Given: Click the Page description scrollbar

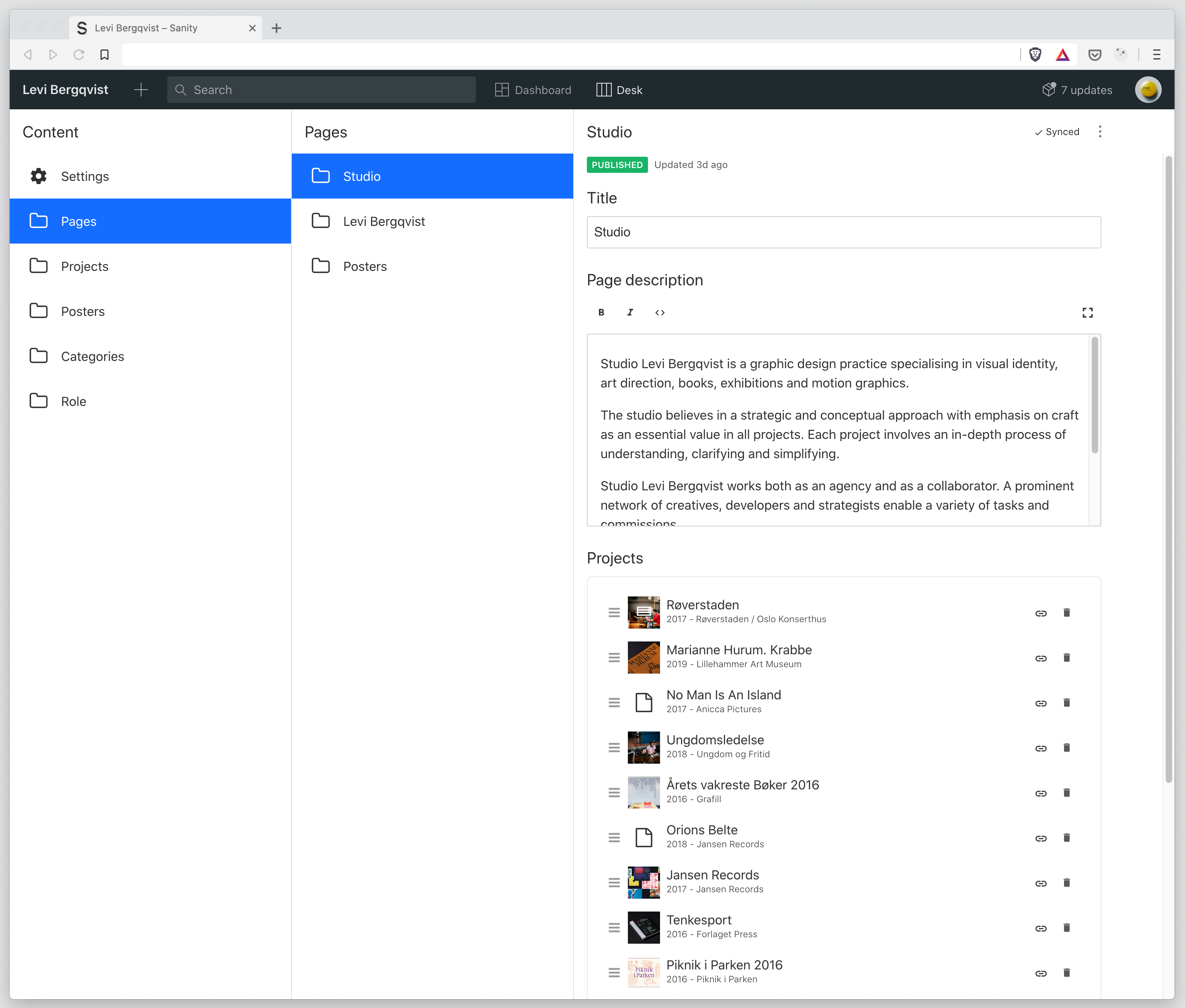Looking at the screenshot, I should (x=1095, y=395).
